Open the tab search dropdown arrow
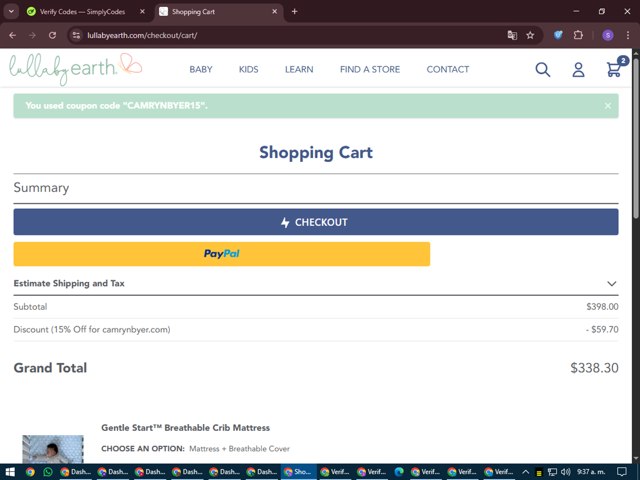The image size is (640, 480). click(x=11, y=11)
